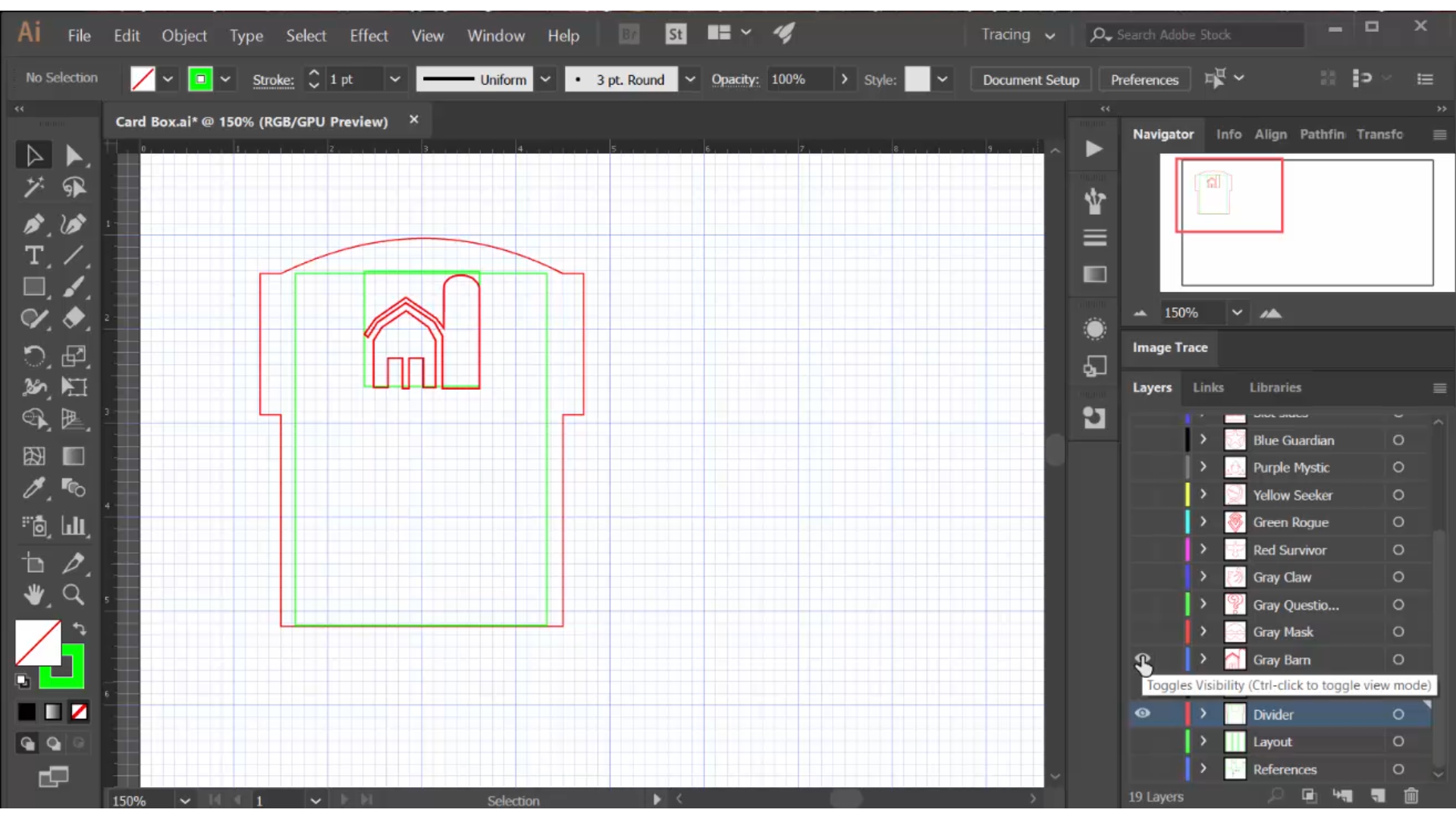Select the Pen tool
This screenshot has width=1456, height=819.
pyautogui.click(x=34, y=222)
